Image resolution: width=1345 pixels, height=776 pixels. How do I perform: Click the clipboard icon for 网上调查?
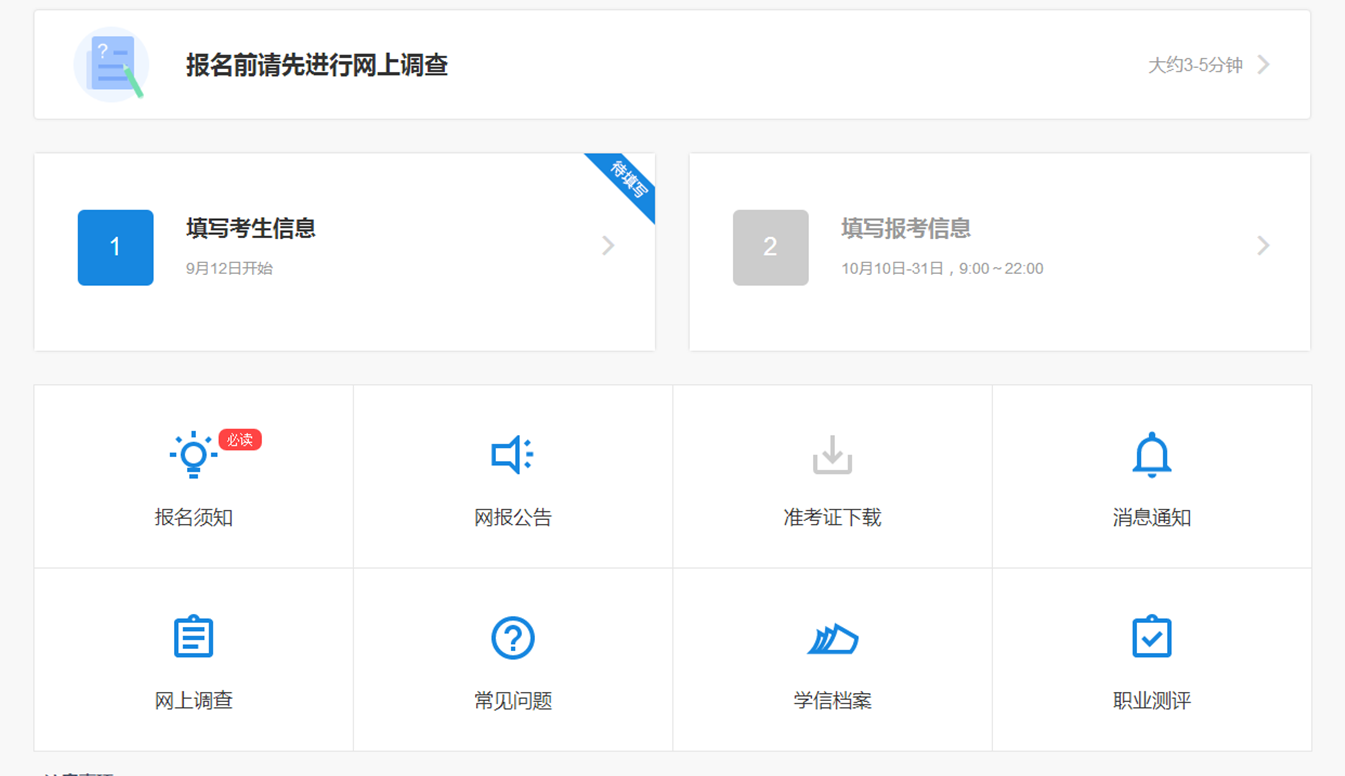[x=193, y=637]
